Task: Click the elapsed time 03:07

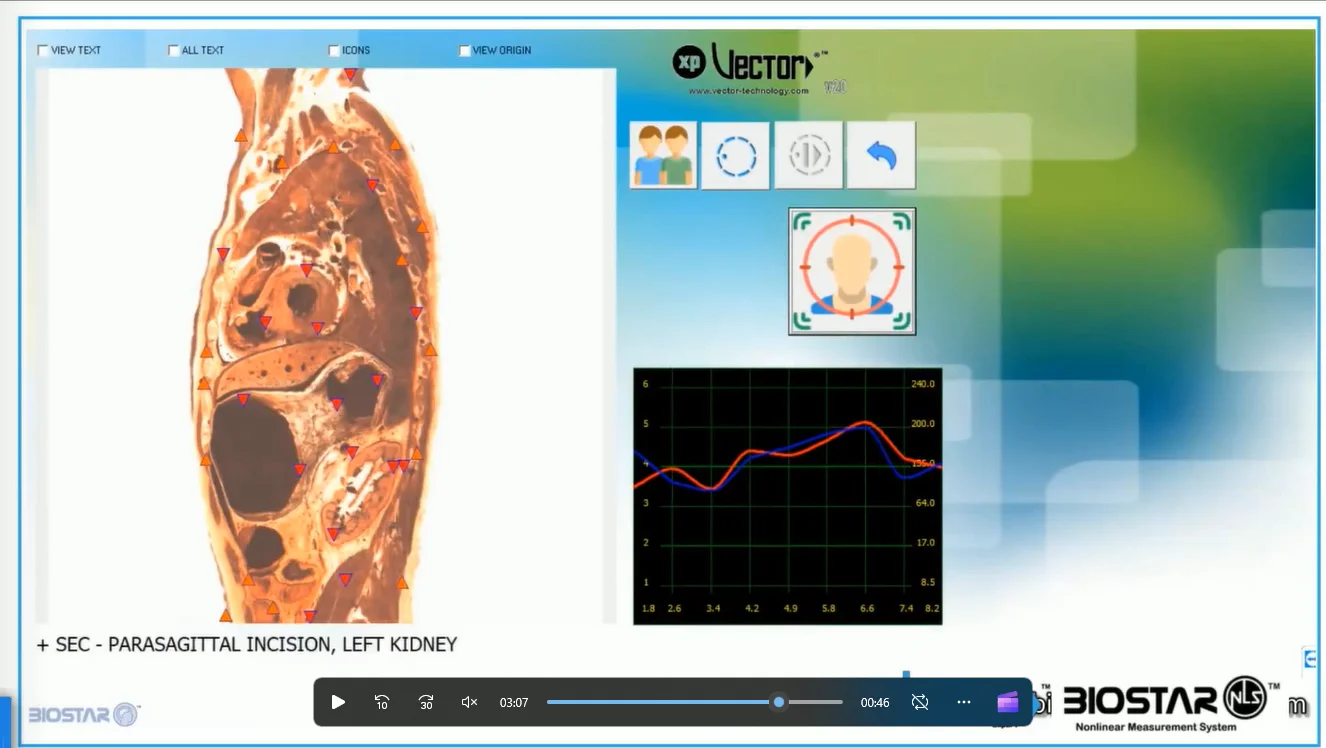Action: (x=514, y=703)
